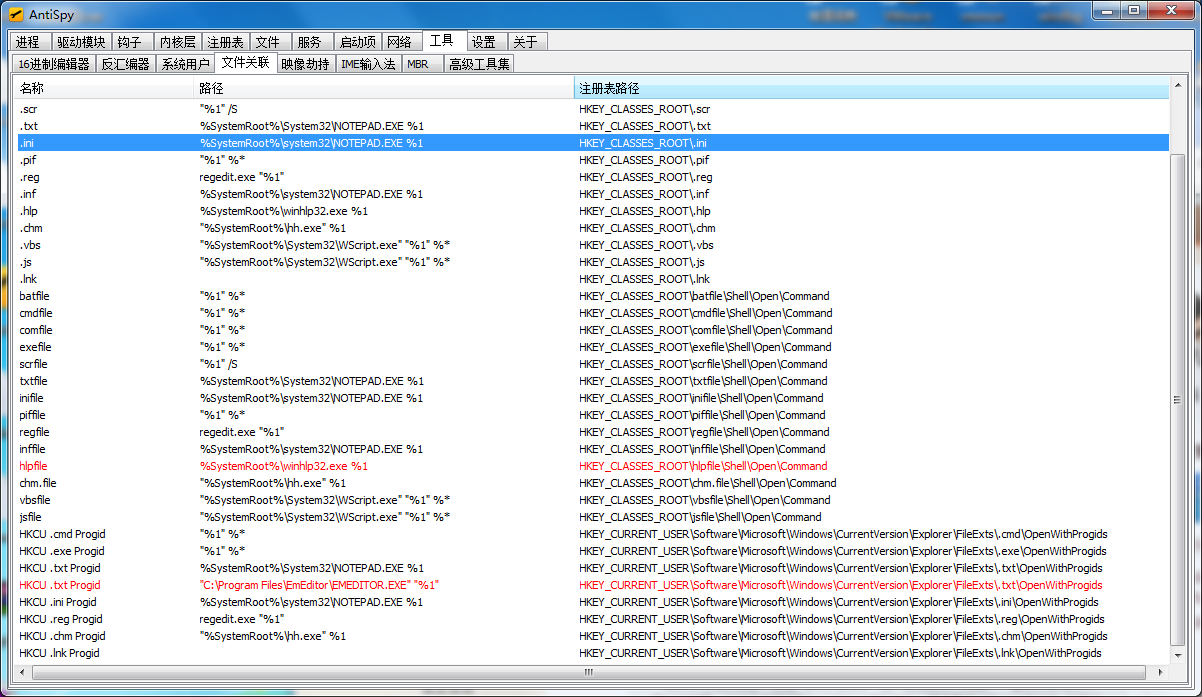Switch to 高级工具集 sub-tab
Viewport: 1202px width, 697px height.
pos(479,64)
